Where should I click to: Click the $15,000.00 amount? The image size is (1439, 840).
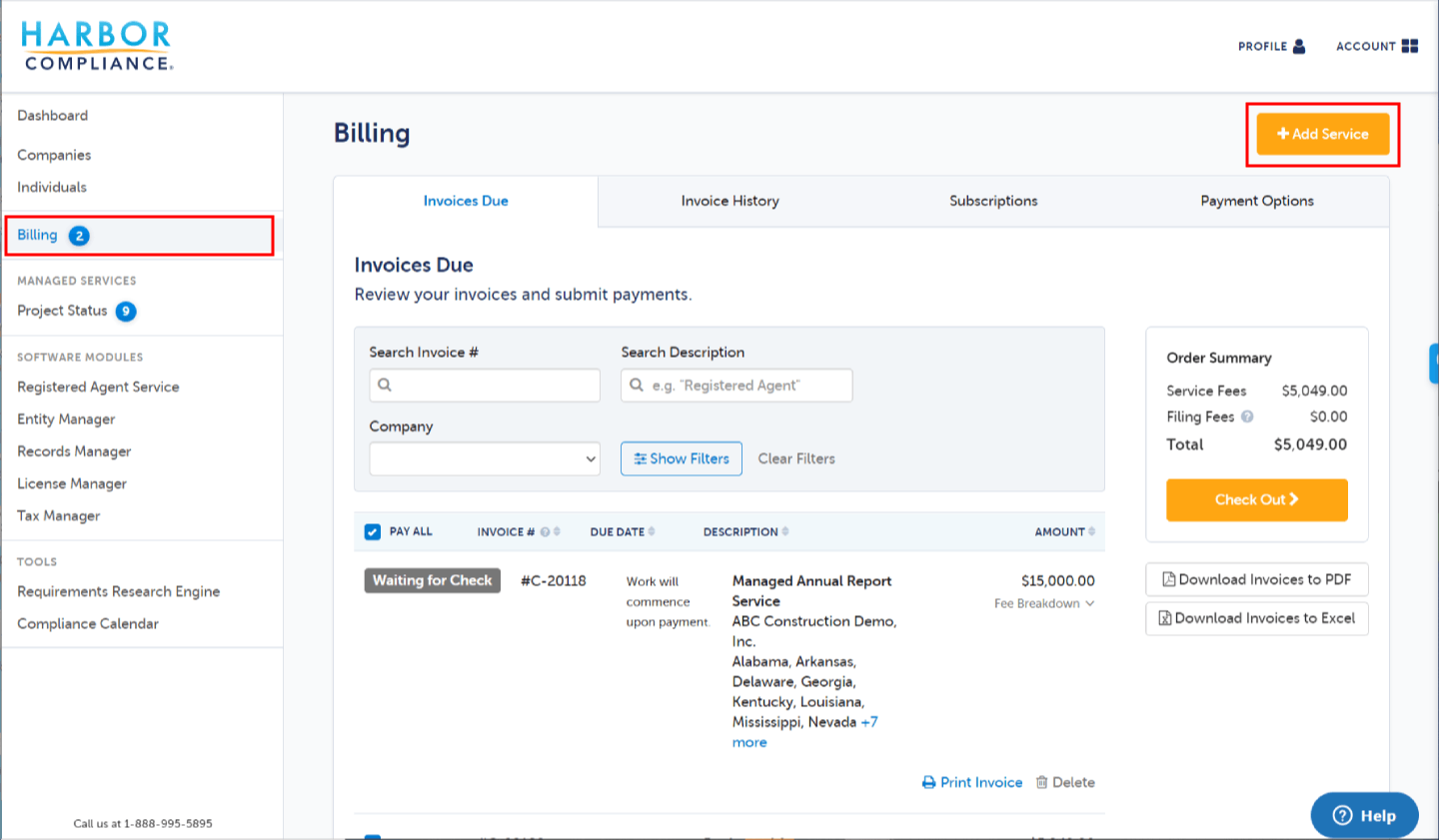click(1058, 581)
